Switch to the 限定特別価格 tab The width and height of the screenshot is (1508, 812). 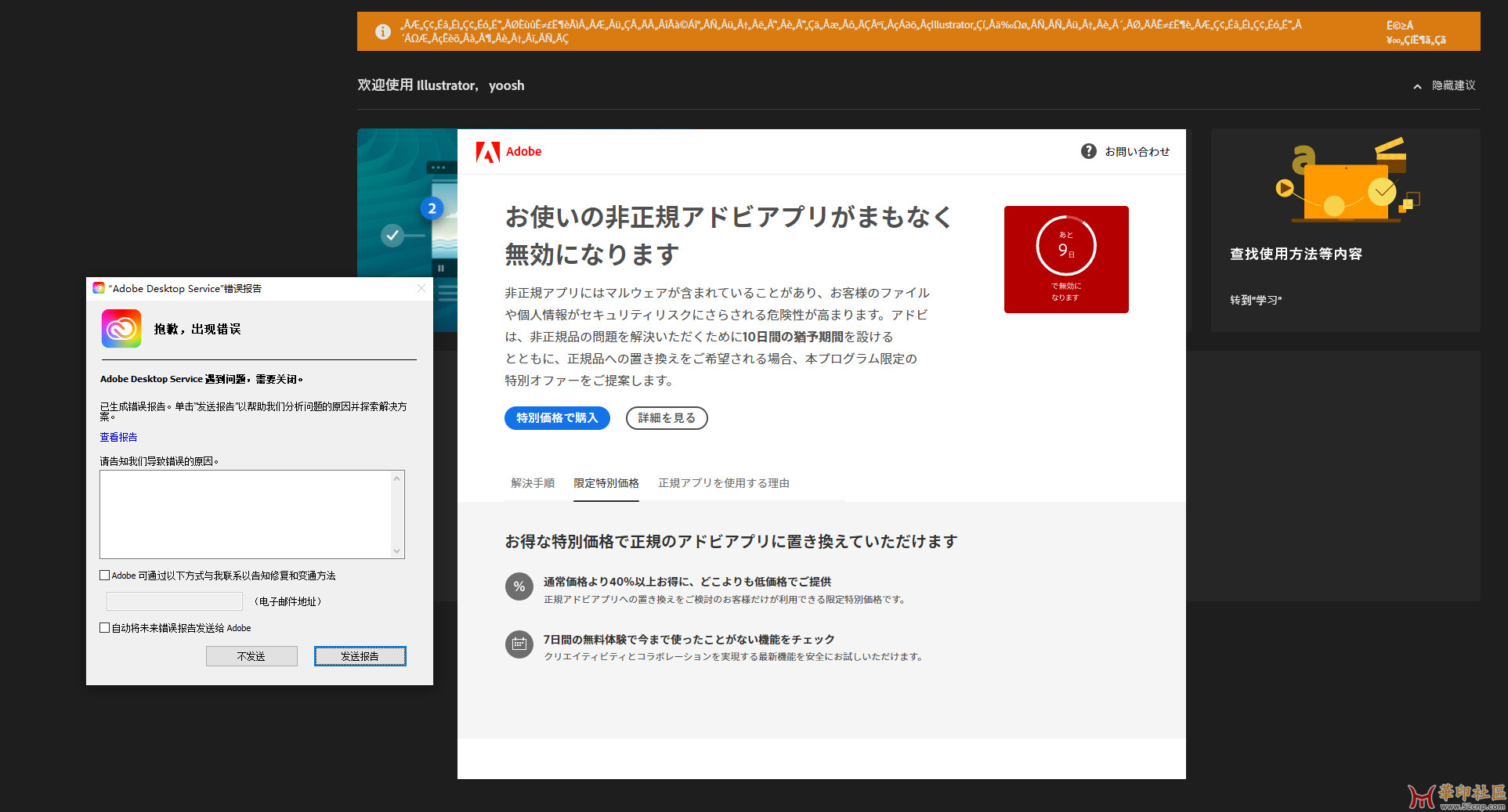(x=606, y=483)
